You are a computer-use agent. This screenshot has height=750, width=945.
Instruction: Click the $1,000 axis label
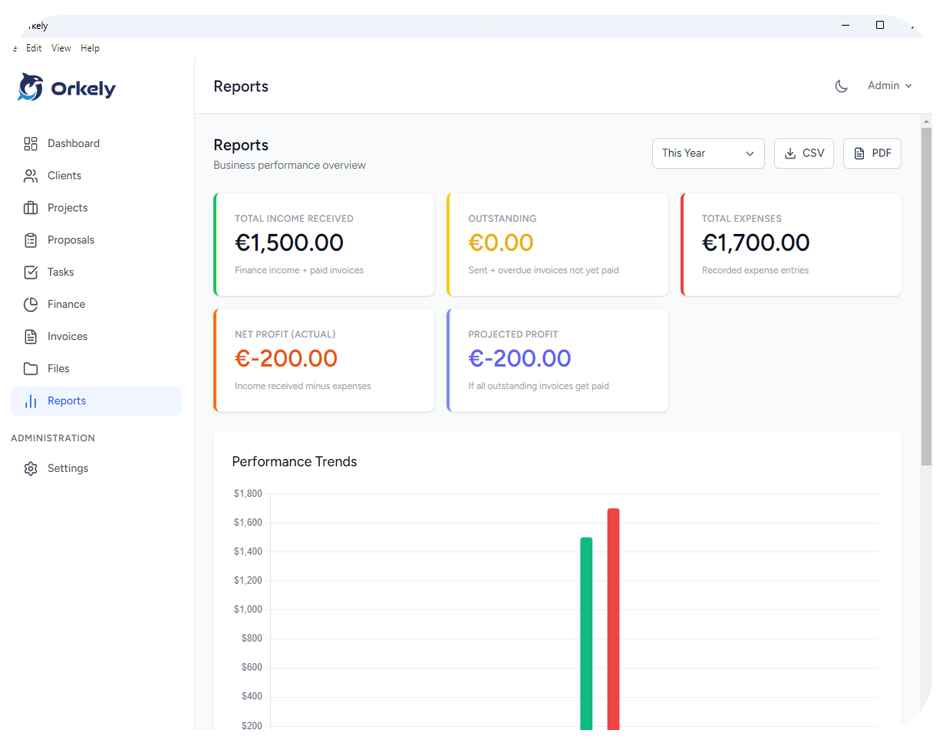click(248, 610)
